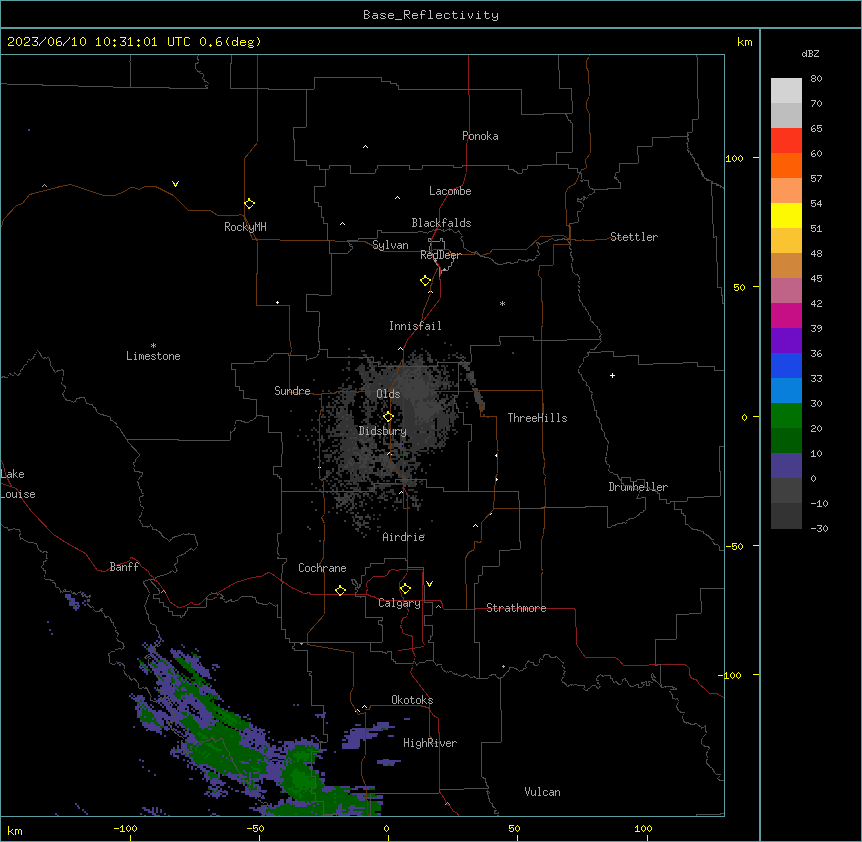Screen dimensions: 862x842
Task: Click the yellow diamond marker above RockyMH
Action: point(249,204)
